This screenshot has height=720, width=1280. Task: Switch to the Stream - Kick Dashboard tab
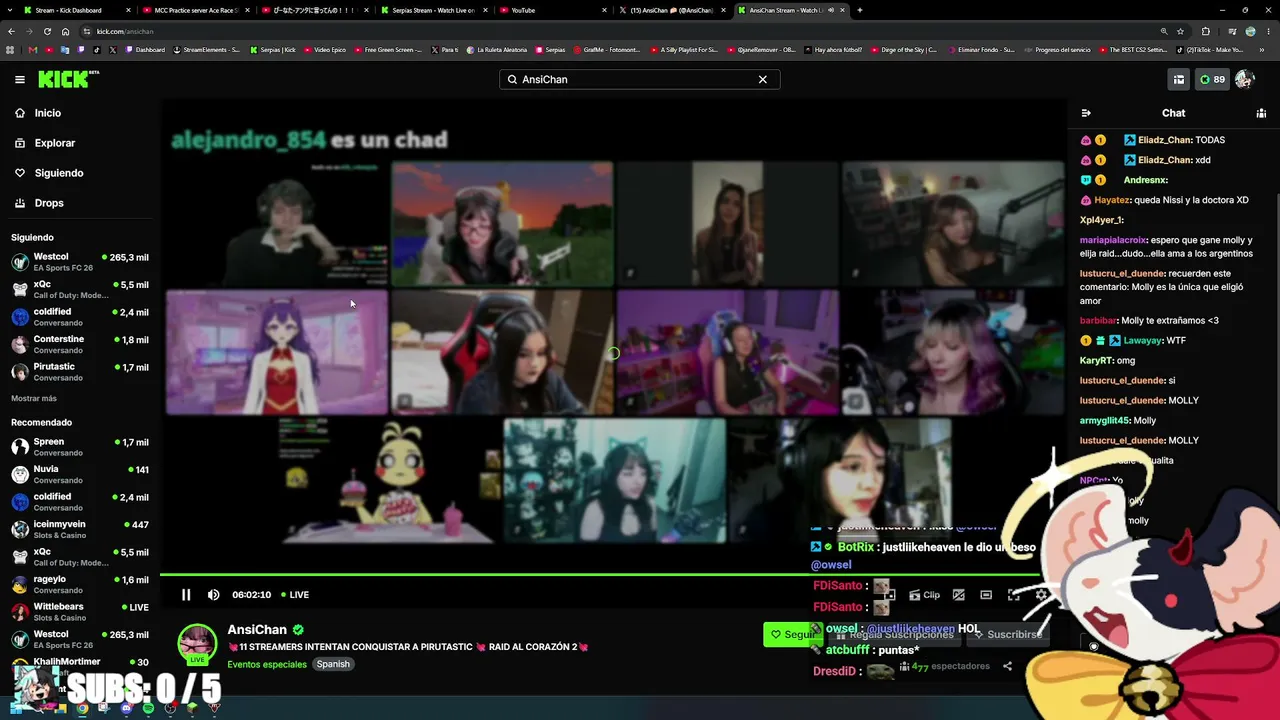(x=76, y=10)
